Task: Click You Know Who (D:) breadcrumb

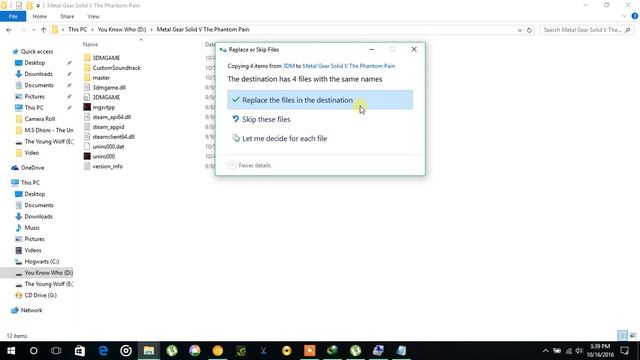Action: pos(122,29)
